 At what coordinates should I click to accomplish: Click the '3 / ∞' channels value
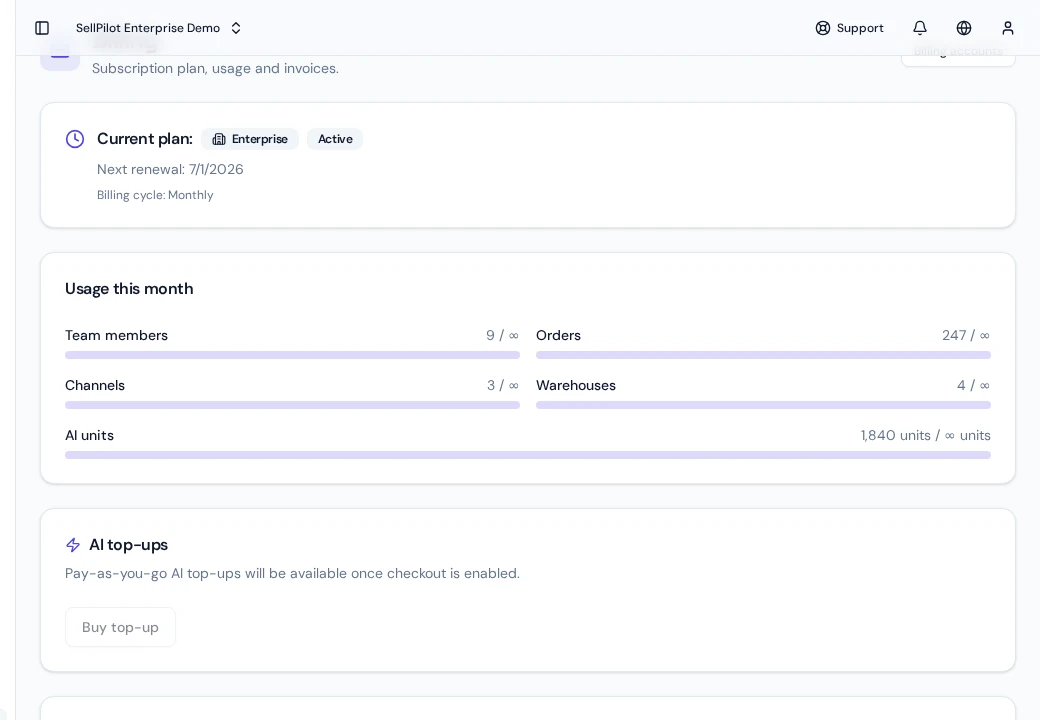(503, 385)
